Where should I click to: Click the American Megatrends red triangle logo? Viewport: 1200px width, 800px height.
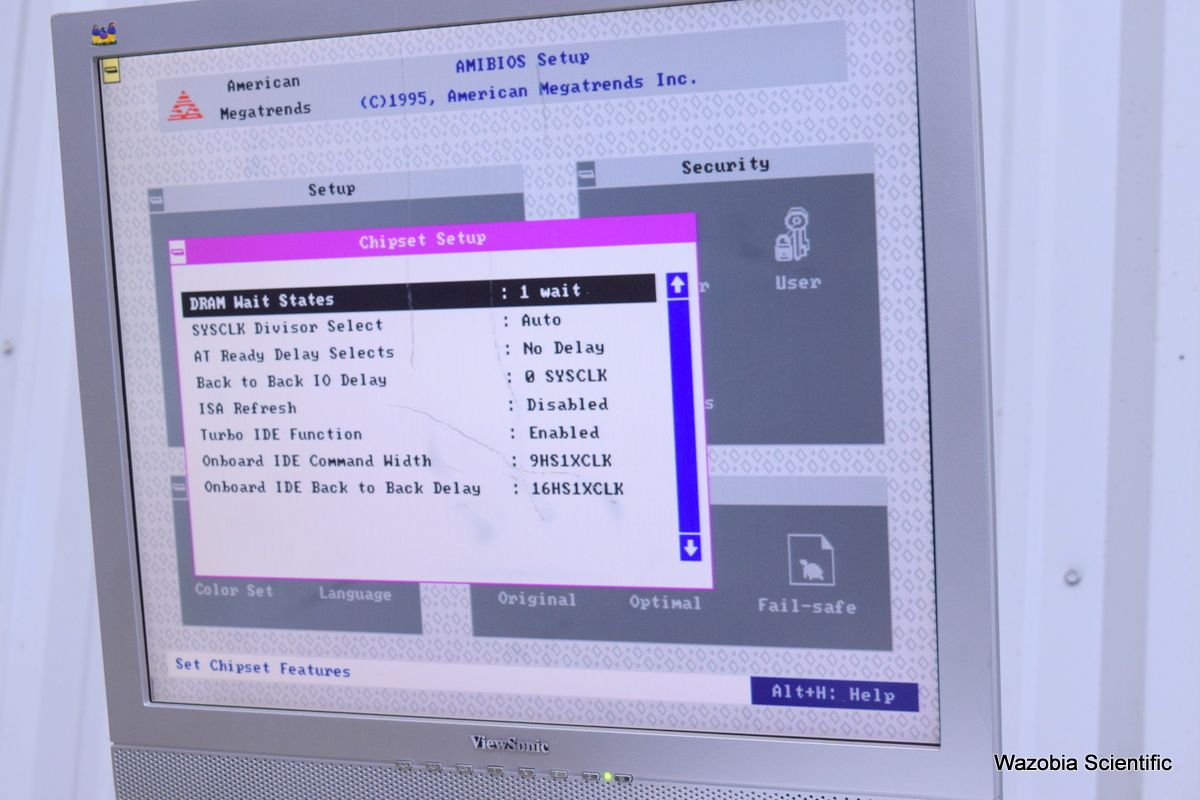click(185, 105)
